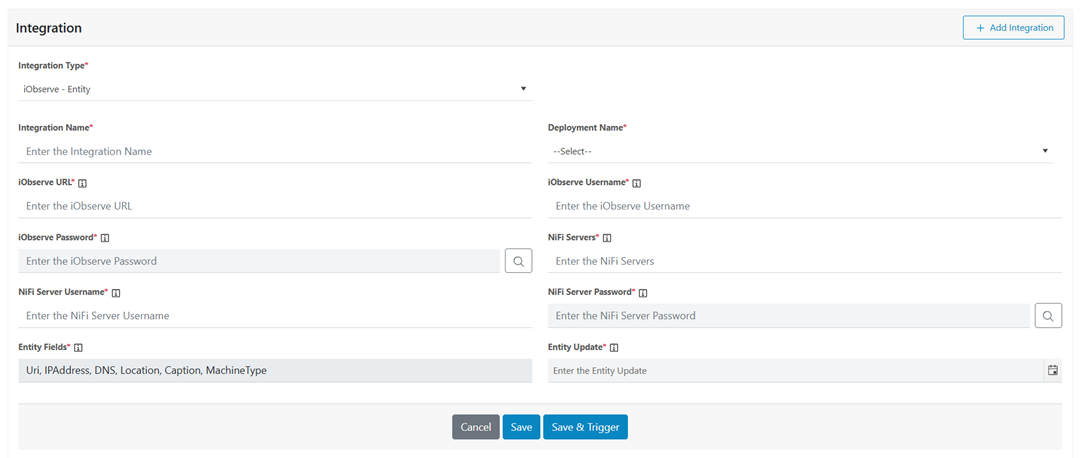The width and height of the screenshot is (1090, 458).
Task: Focus the Integration Name input field
Action: [x=275, y=151]
